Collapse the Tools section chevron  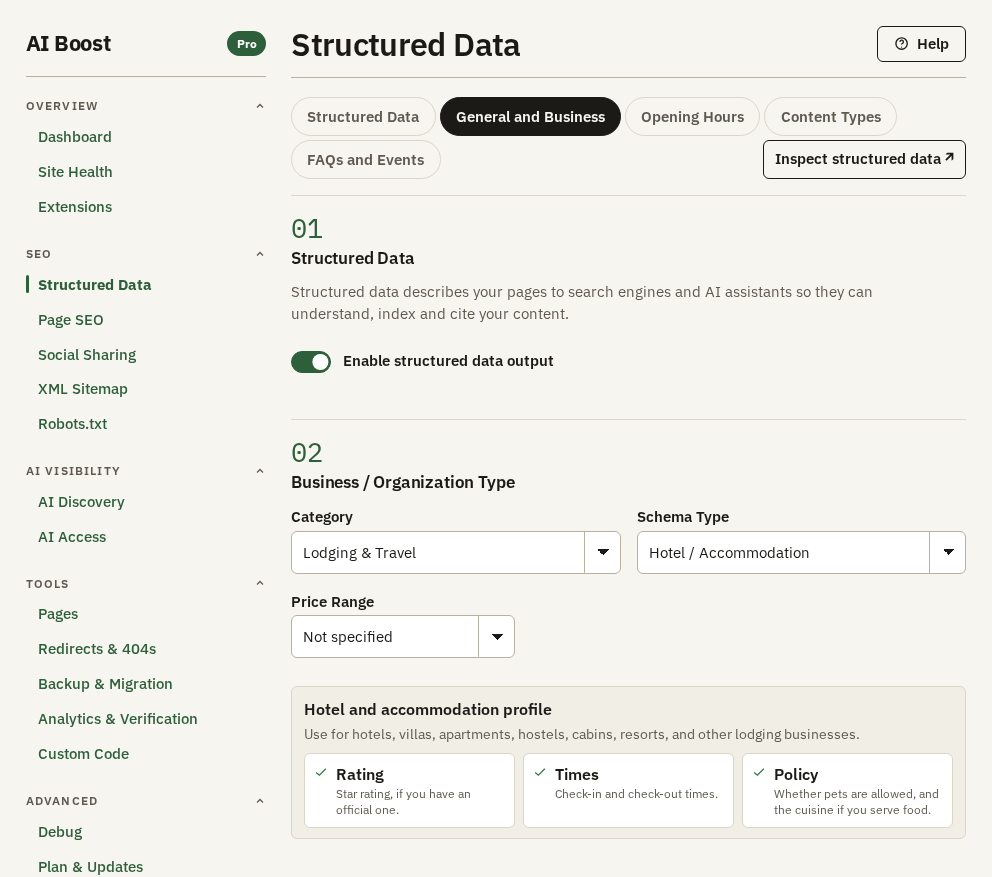click(259, 583)
